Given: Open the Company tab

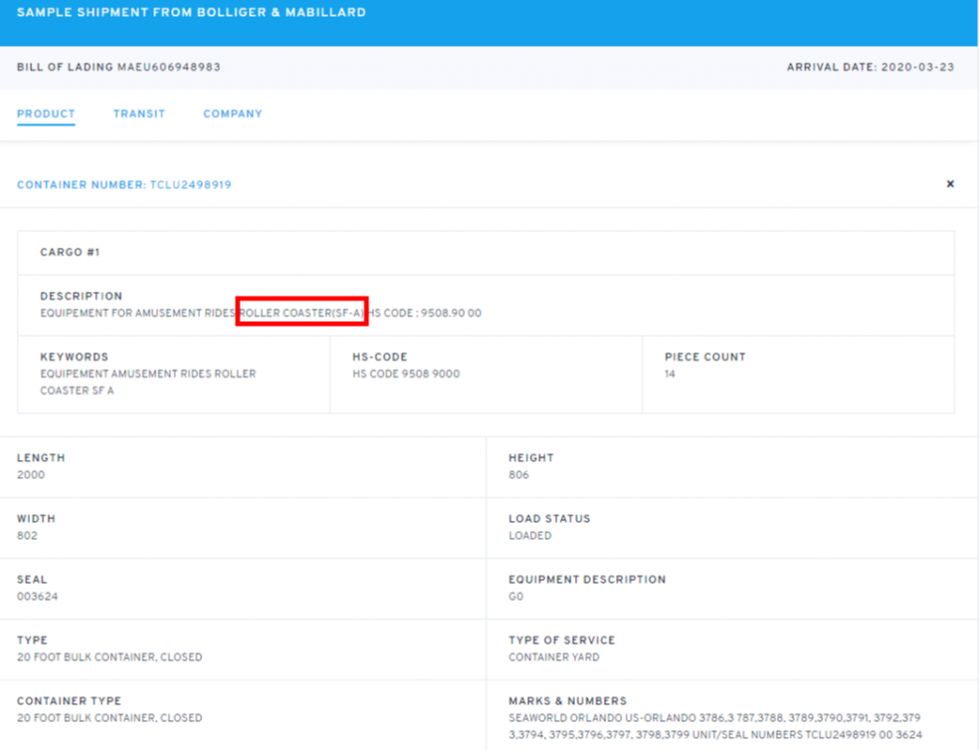Looking at the screenshot, I should pyautogui.click(x=232, y=114).
